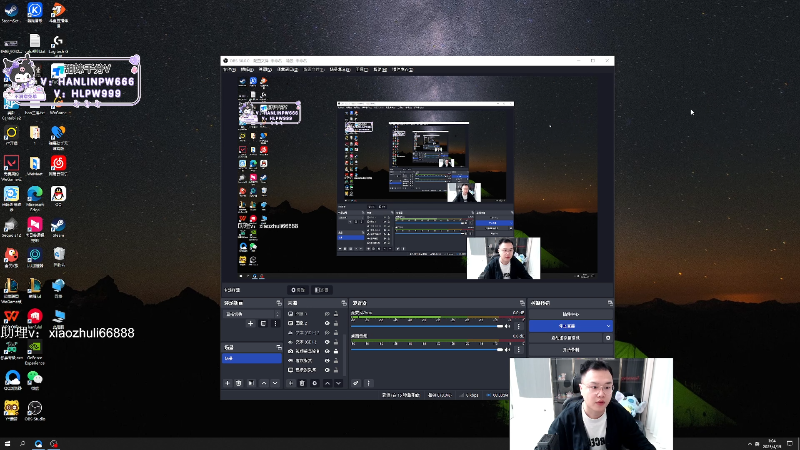This screenshot has width=800, height=450.
Task: Add new scene collection with plus icon
Action: click(251, 323)
